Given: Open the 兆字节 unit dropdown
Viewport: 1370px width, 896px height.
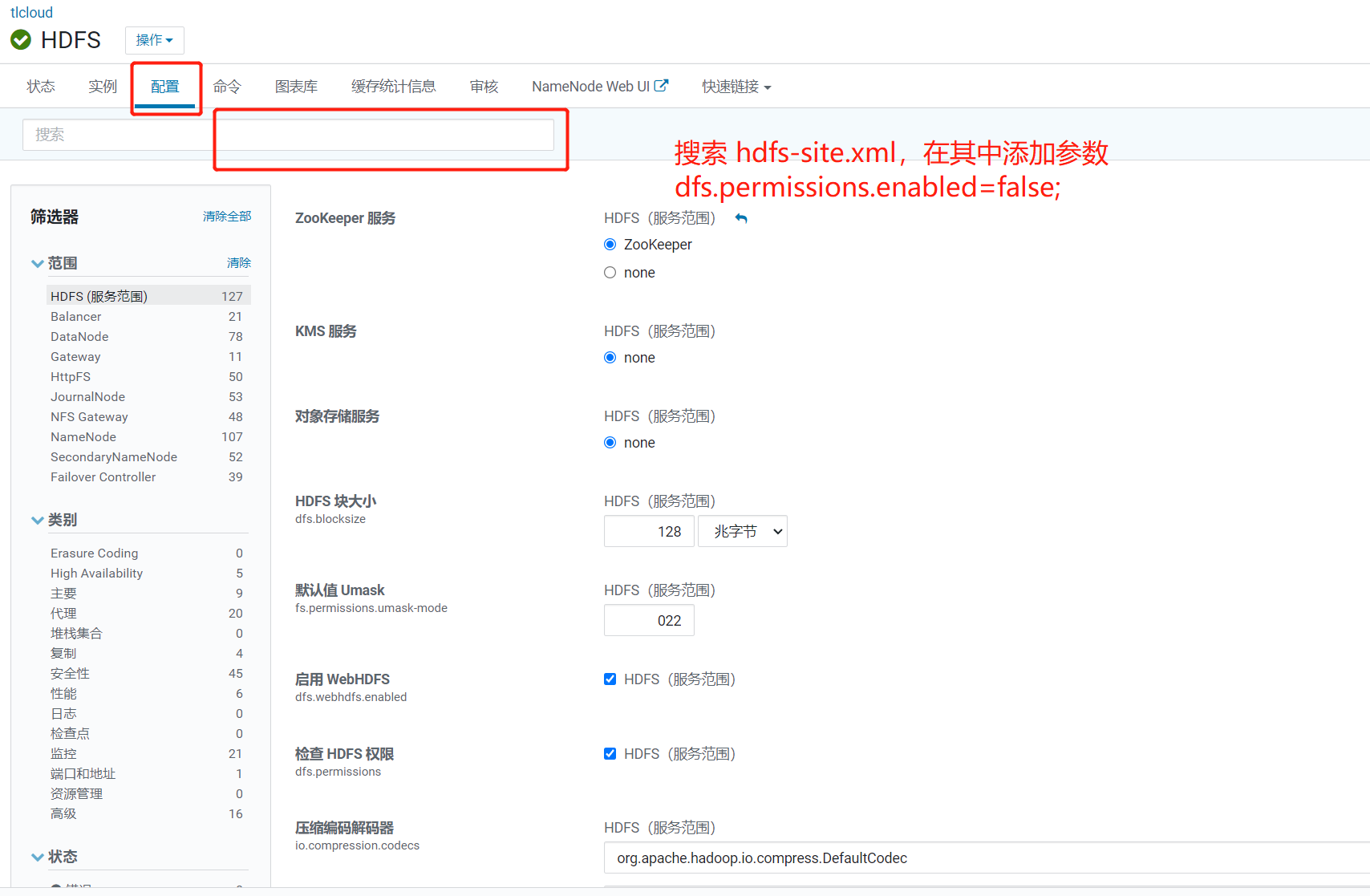Looking at the screenshot, I should point(742,530).
